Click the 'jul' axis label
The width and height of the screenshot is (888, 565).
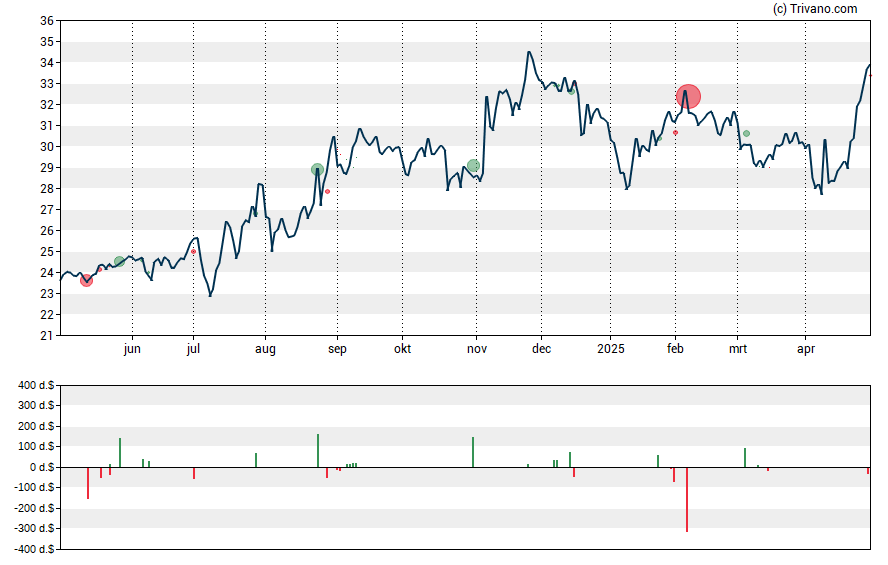point(193,349)
